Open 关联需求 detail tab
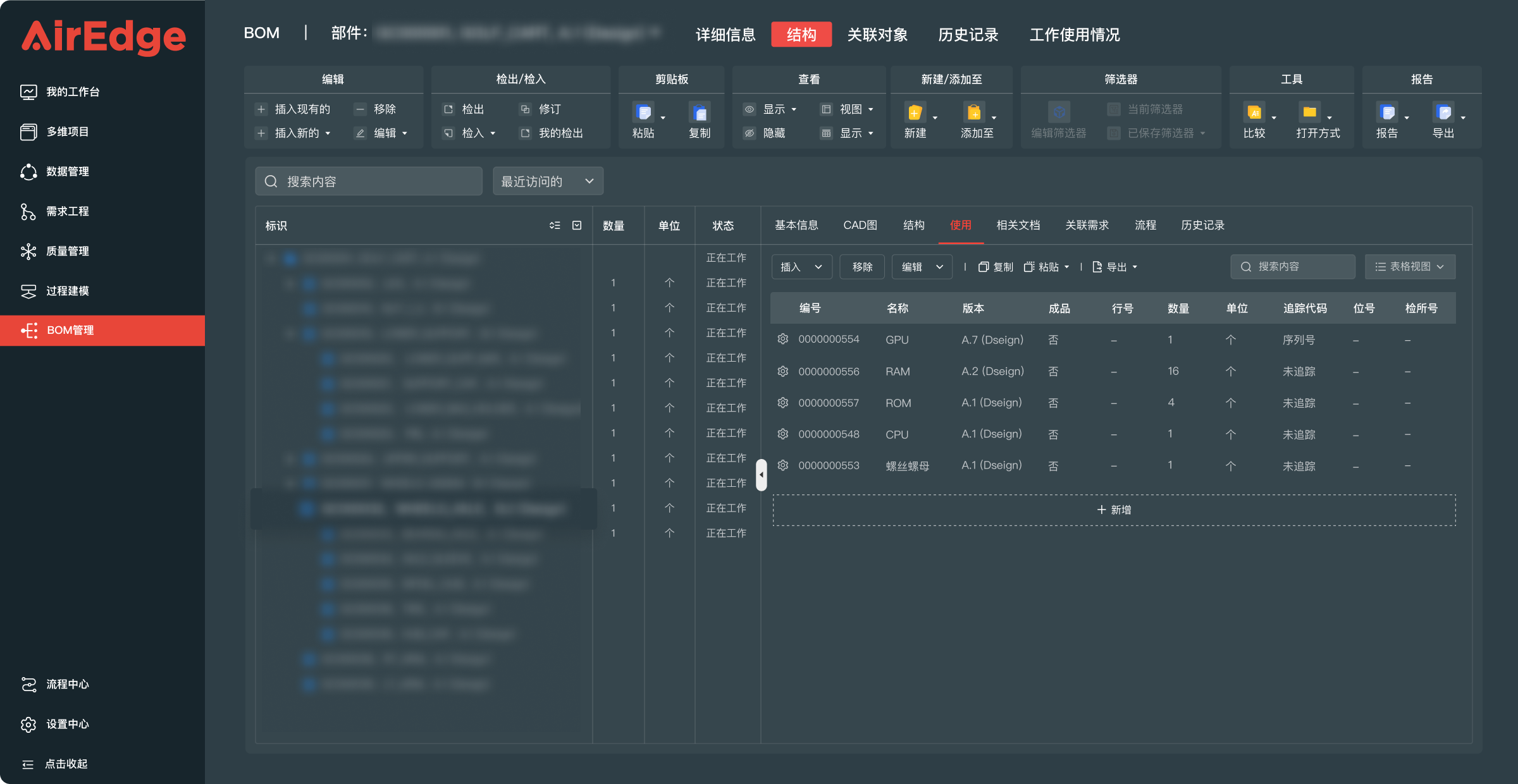 click(1087, 225)
